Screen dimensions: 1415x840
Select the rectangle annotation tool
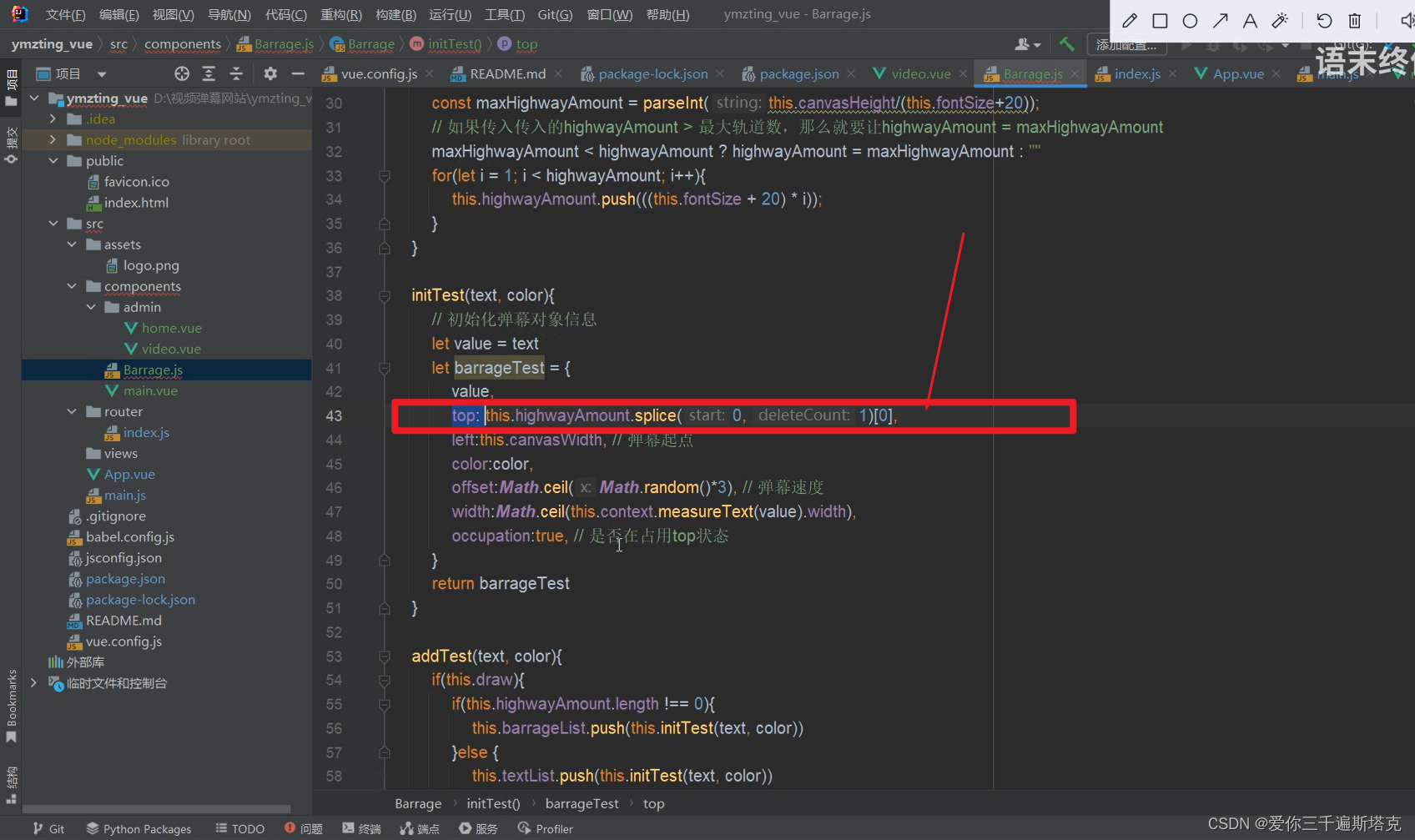coord(1160,21)
